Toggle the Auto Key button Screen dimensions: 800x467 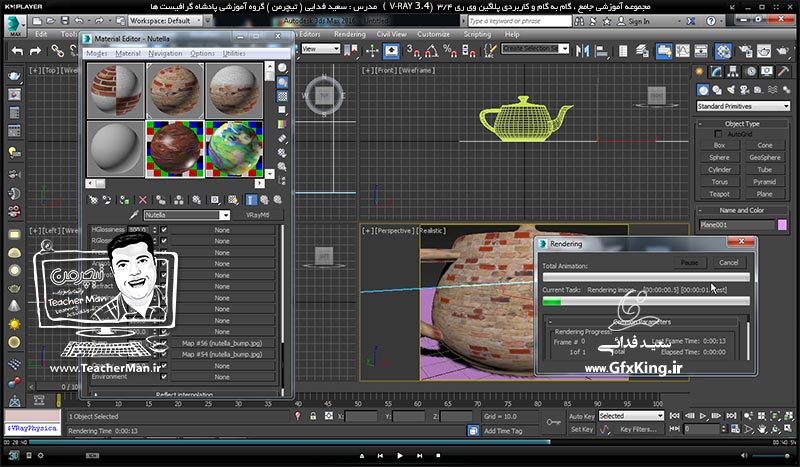[x=582, y=416]
